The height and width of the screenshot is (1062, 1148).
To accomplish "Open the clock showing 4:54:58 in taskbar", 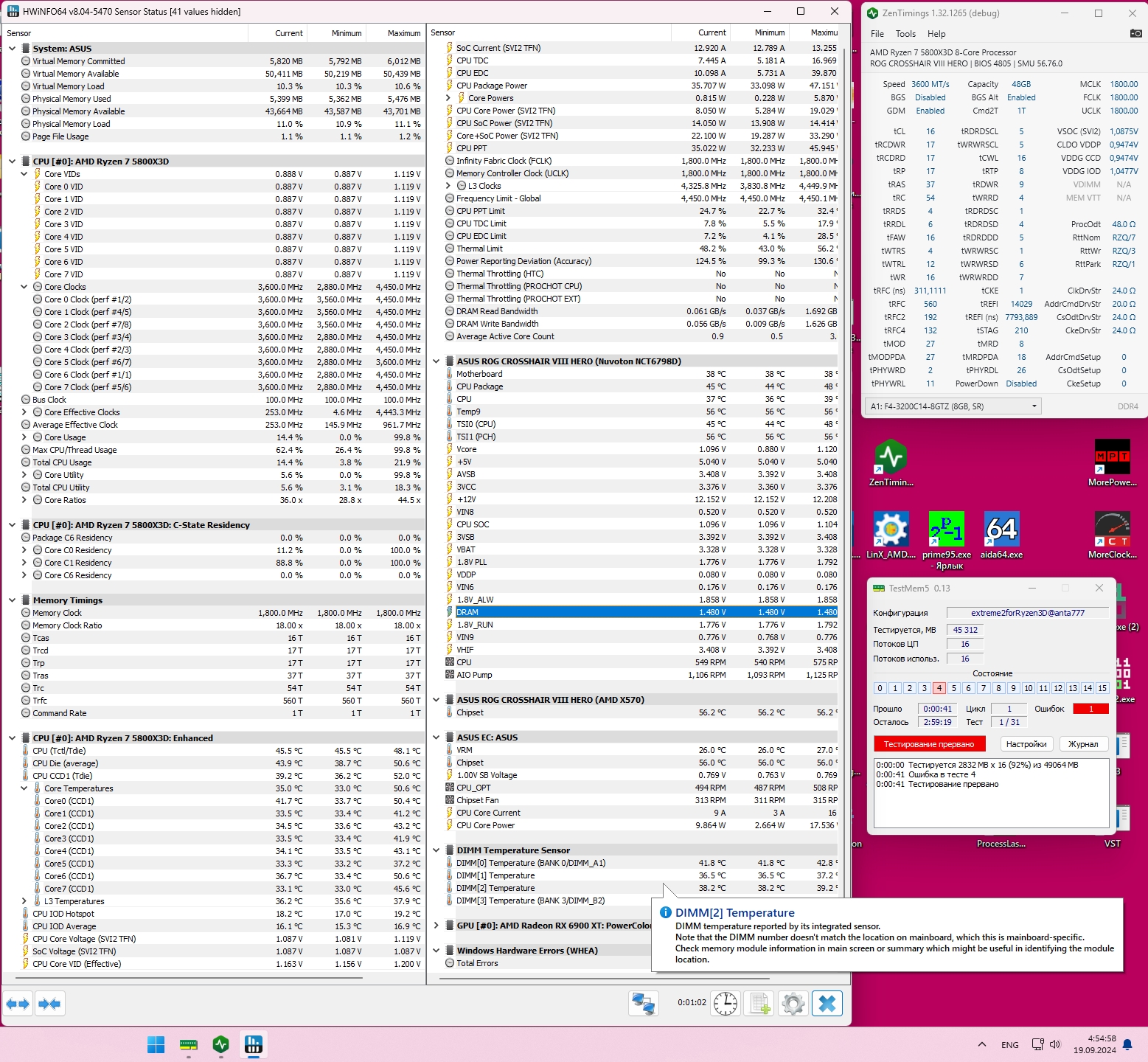I will [1095, 1044].
